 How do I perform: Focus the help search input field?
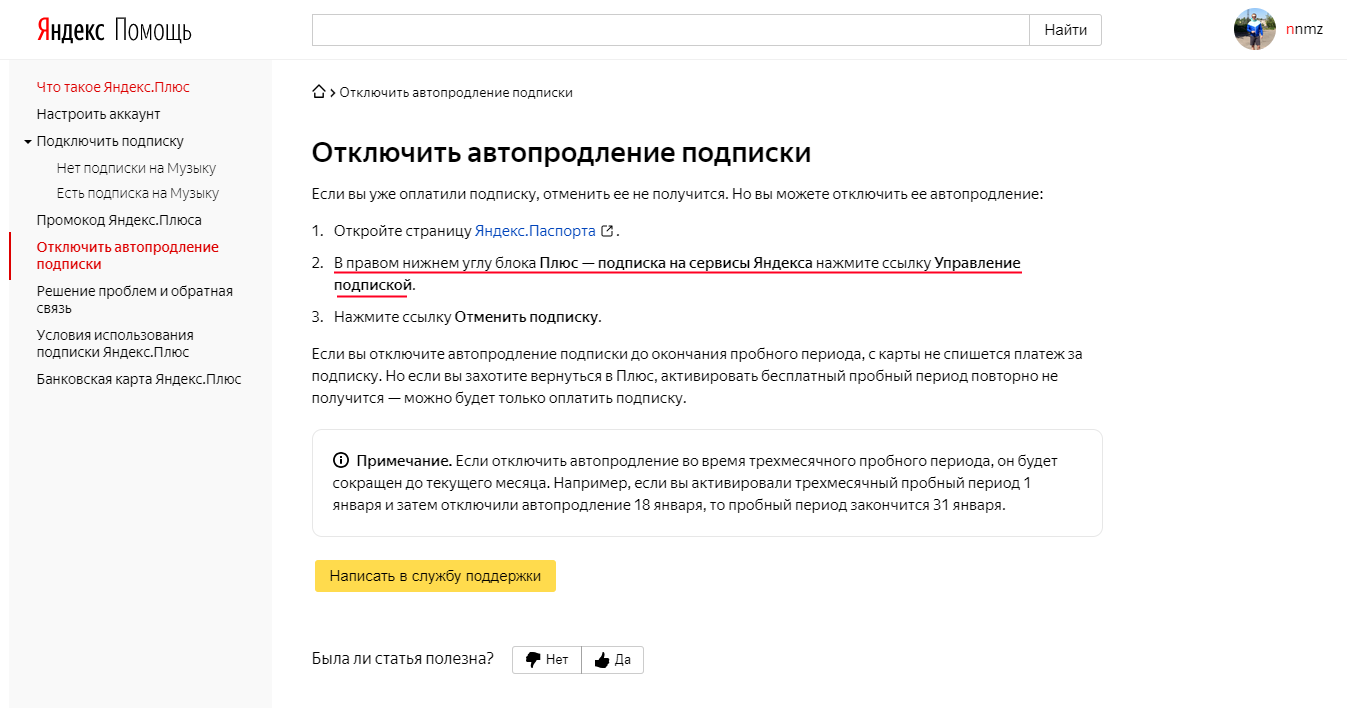(671, 30)
